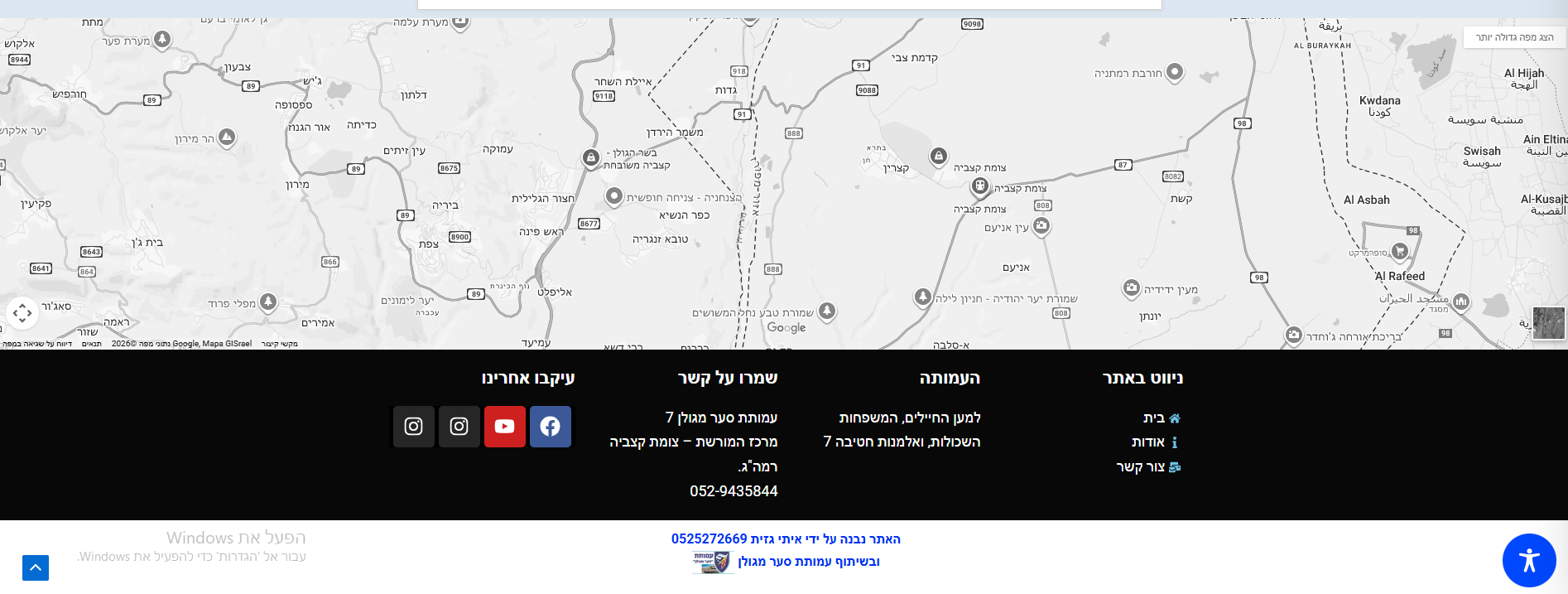
Task: Click the עיקבו אחרינו heading
Action: pos(528,379)
